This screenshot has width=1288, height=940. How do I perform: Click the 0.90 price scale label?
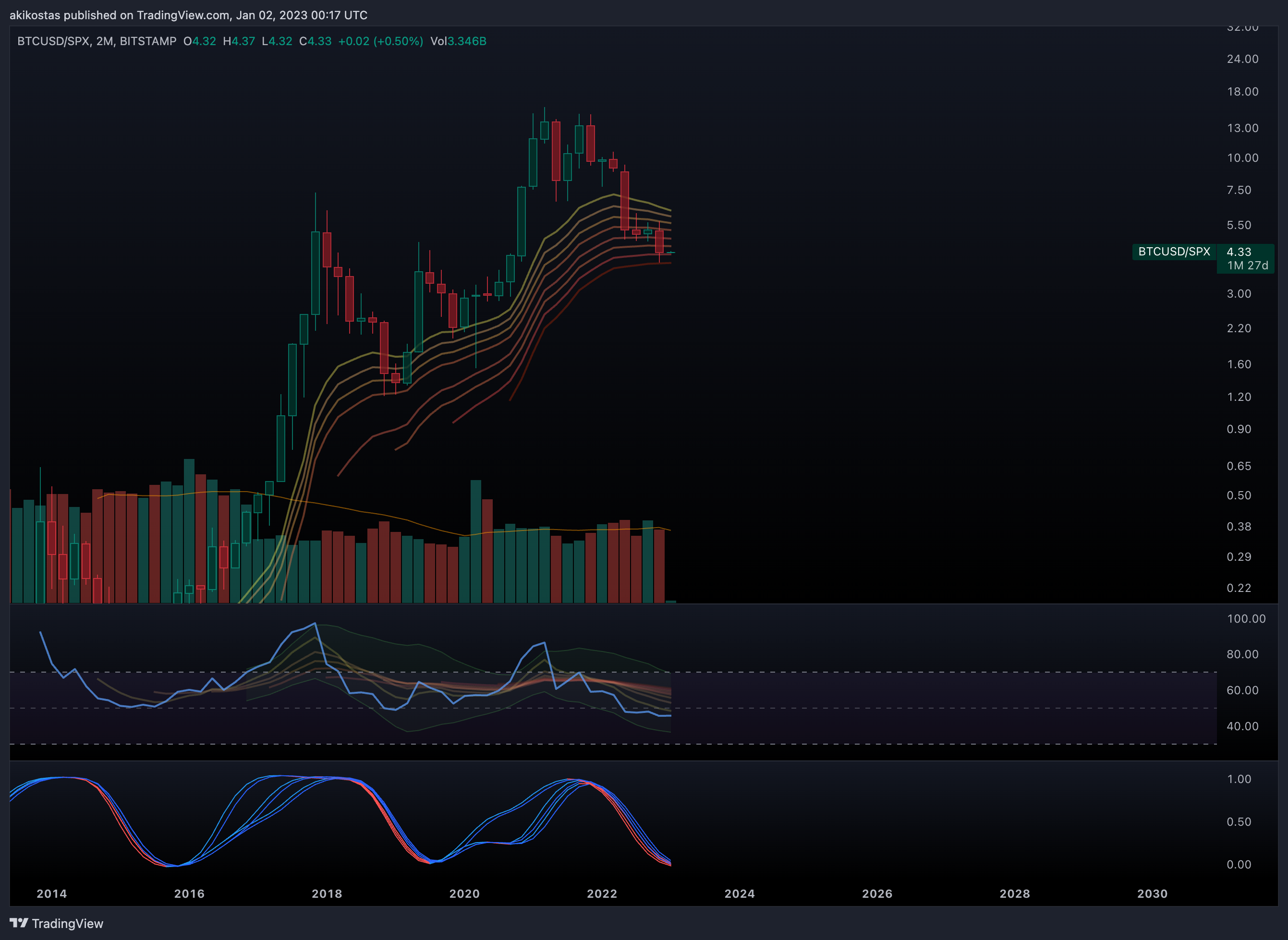[x=1239, y=429]
